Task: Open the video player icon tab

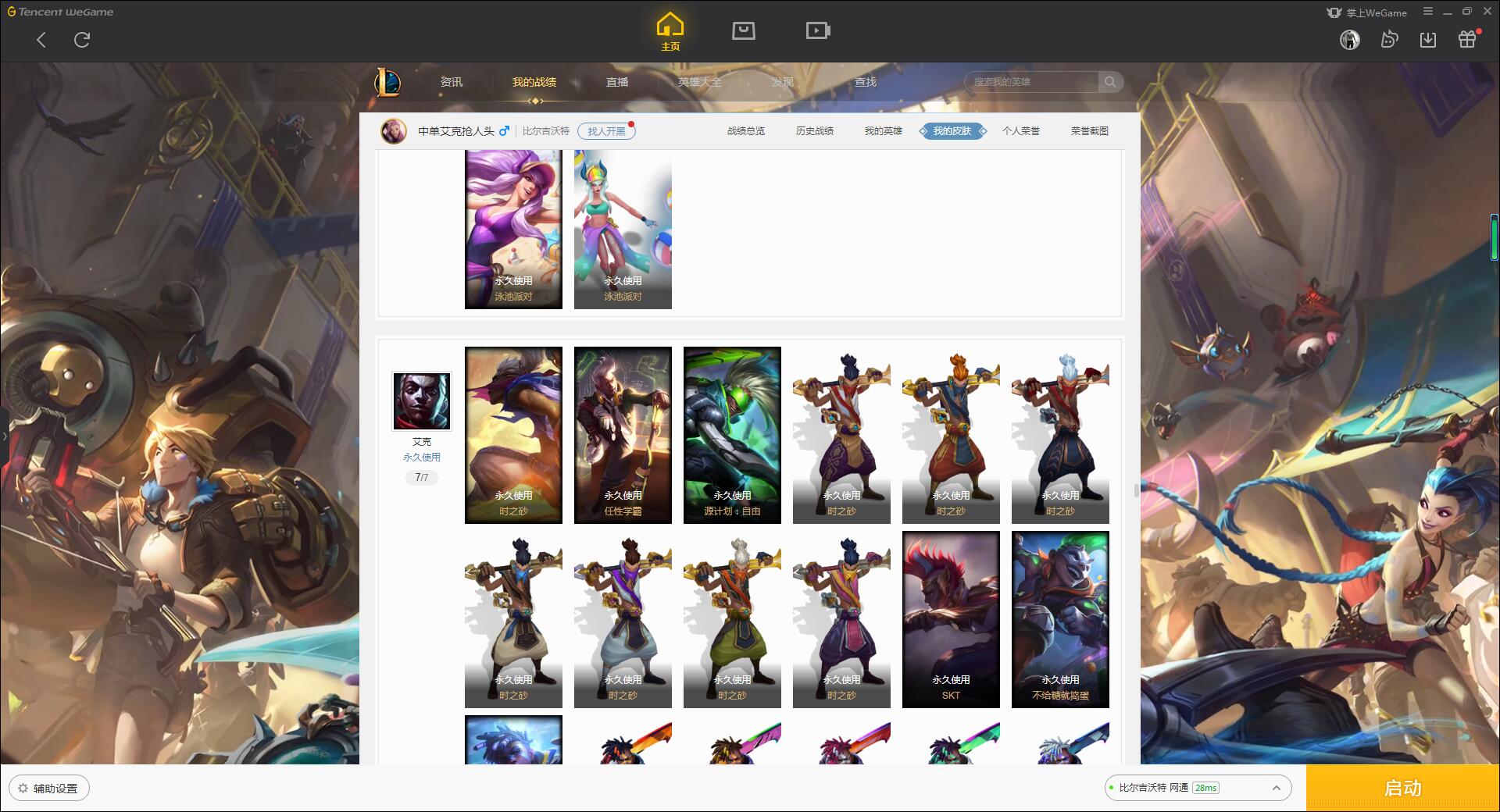Action: [x=817, y=30]
